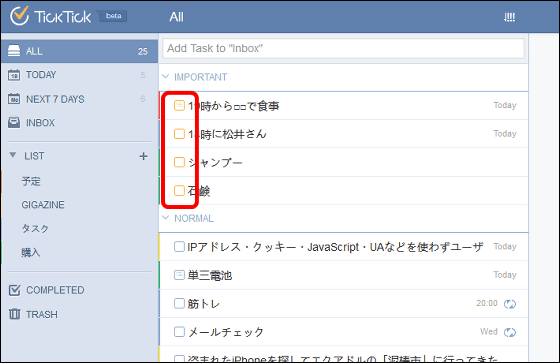The height and width of the screenshot is (363, 560).
Task: Open the IPアドレス・クッキー task title
Action: 335,247
